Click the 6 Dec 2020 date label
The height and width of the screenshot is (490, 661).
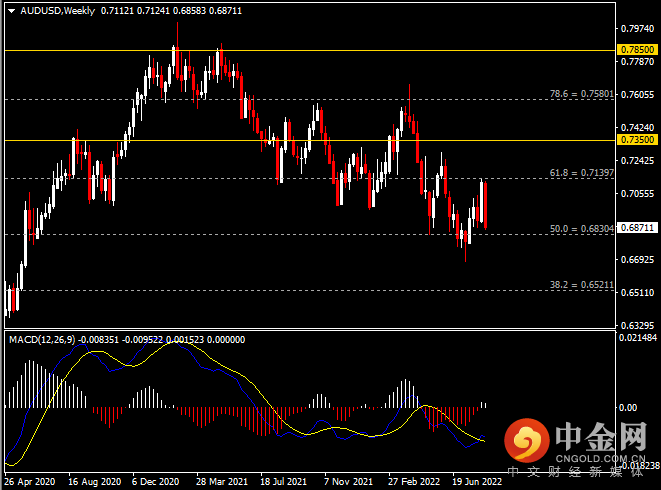point(156,482)
